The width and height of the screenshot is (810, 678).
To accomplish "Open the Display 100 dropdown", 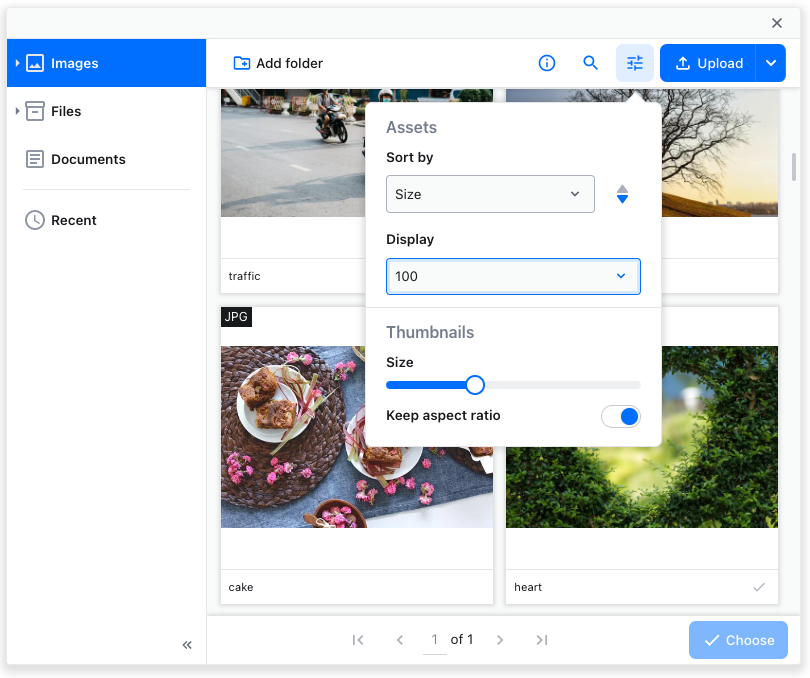I will tap(513, 276).
